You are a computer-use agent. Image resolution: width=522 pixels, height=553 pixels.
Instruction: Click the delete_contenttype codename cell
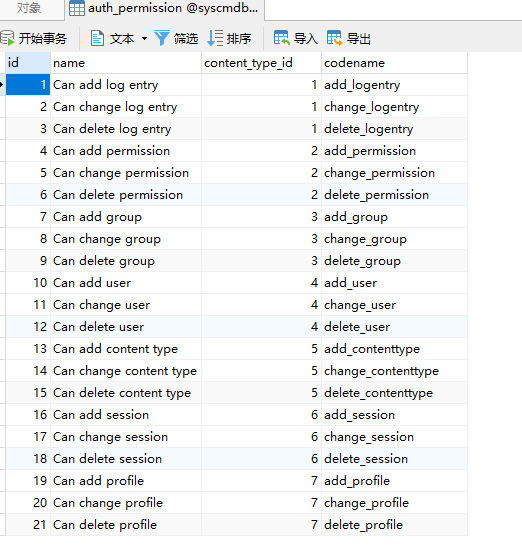click(394, 393)
